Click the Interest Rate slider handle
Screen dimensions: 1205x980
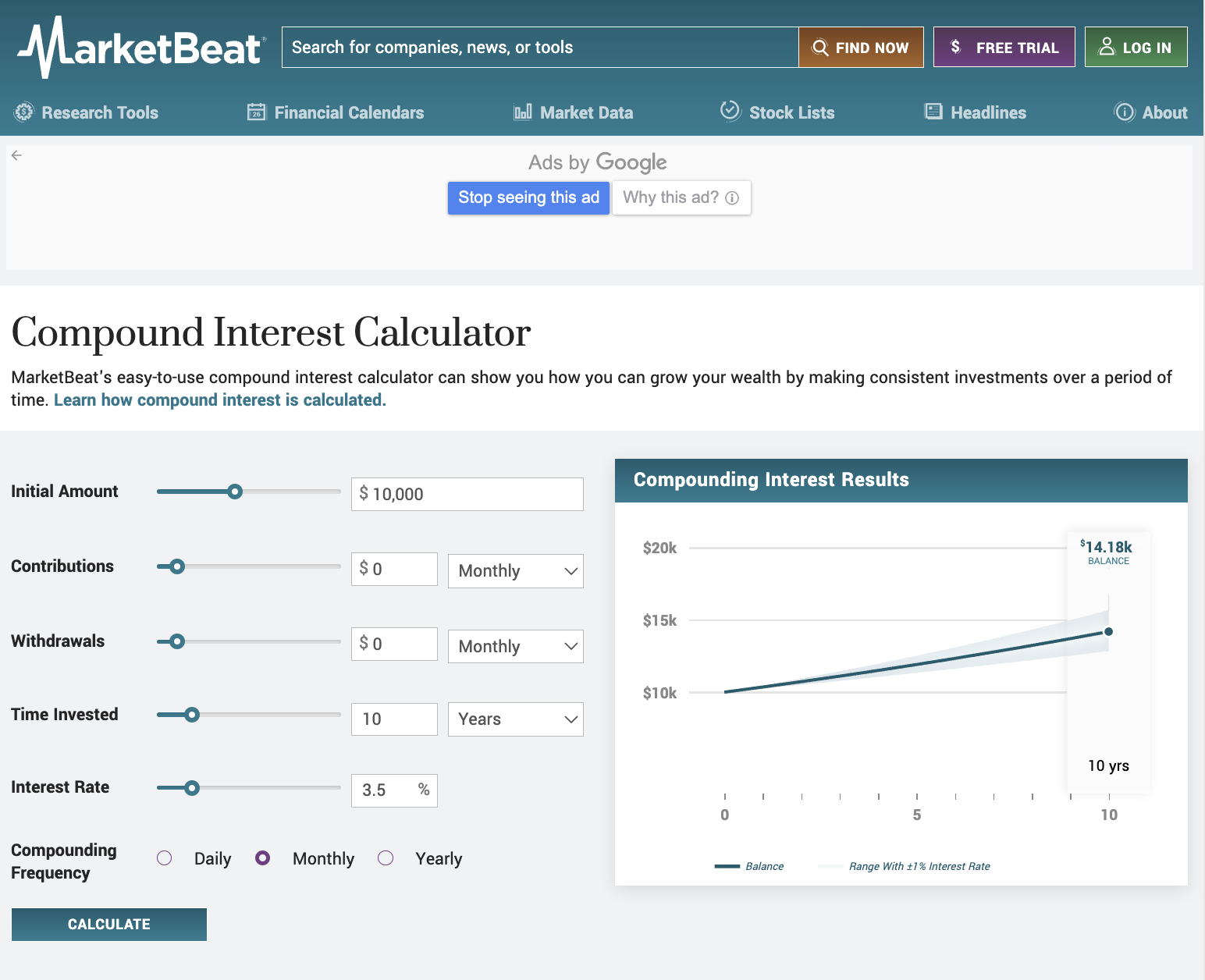(192, 788)
